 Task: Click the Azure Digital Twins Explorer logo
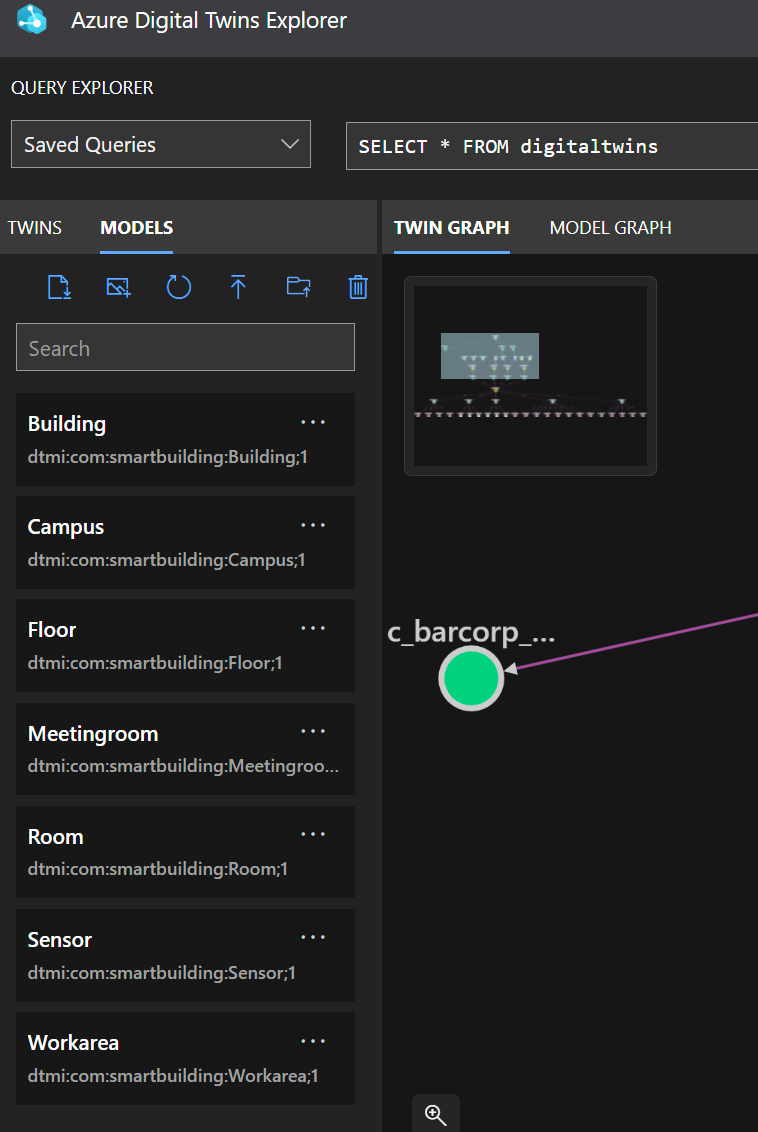point(32,20)
